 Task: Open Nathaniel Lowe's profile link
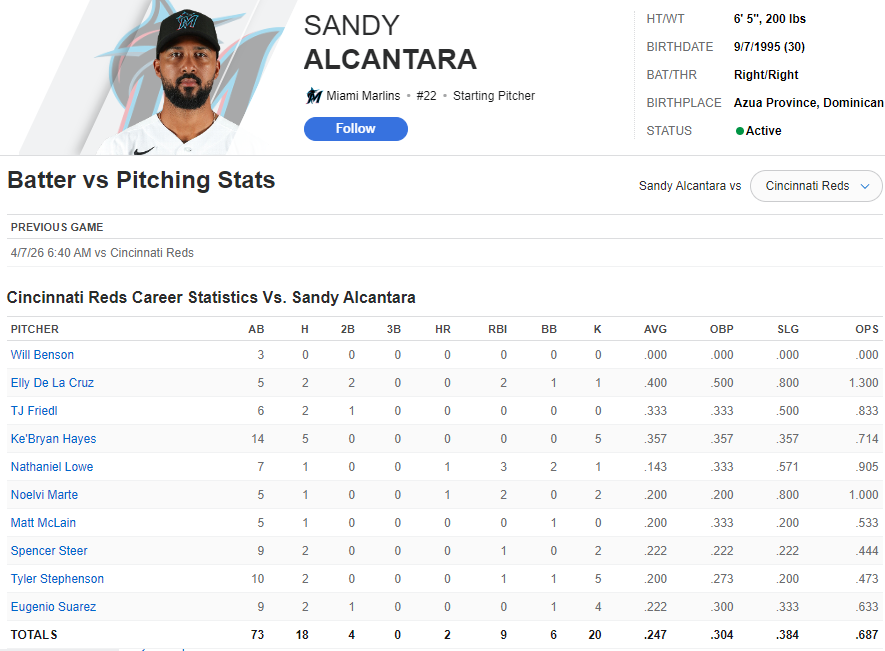51,467
